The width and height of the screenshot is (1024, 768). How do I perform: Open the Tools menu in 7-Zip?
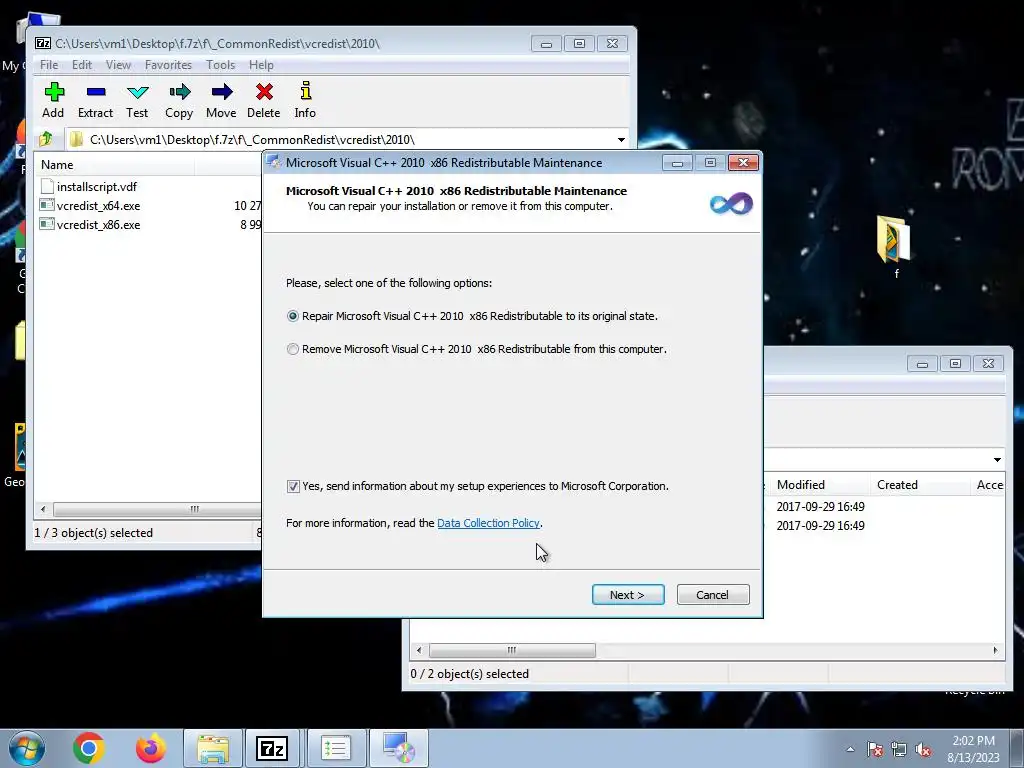[x=220, y=65]
